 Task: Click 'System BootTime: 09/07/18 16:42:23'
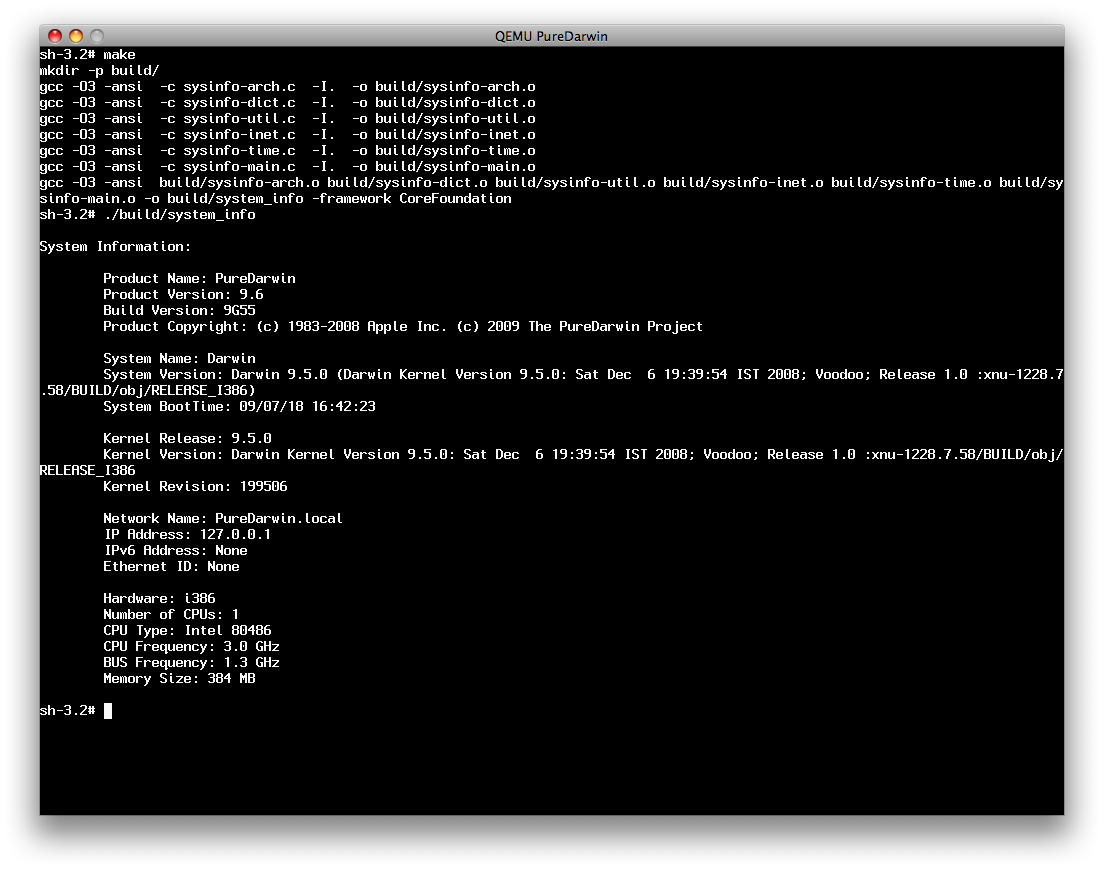(239, 407)
